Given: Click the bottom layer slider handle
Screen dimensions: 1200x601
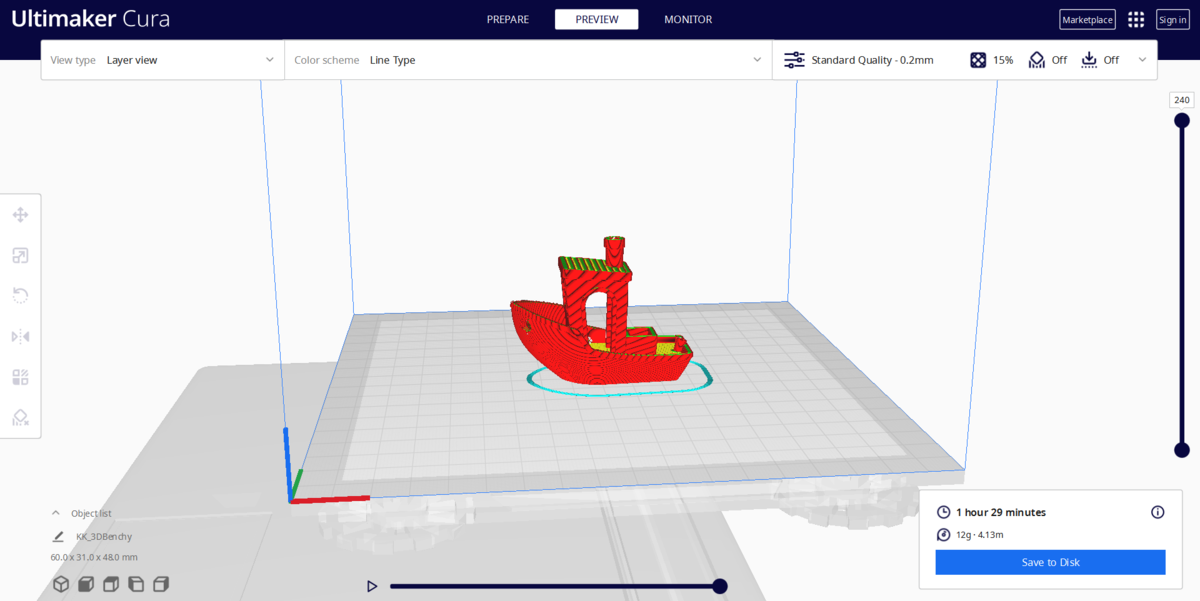Looking at the screenshot, I should 1181,450.
